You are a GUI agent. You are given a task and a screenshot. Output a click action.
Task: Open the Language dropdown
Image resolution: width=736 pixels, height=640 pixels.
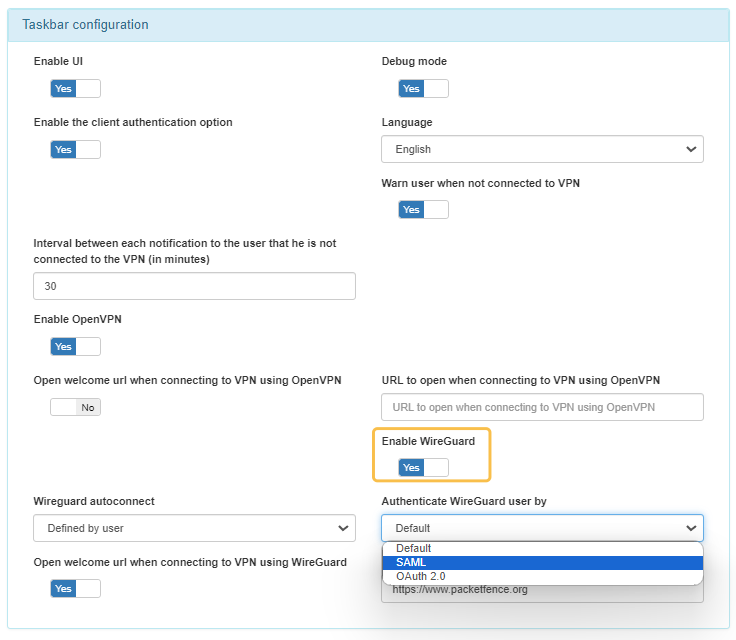(x=541, y=149)
